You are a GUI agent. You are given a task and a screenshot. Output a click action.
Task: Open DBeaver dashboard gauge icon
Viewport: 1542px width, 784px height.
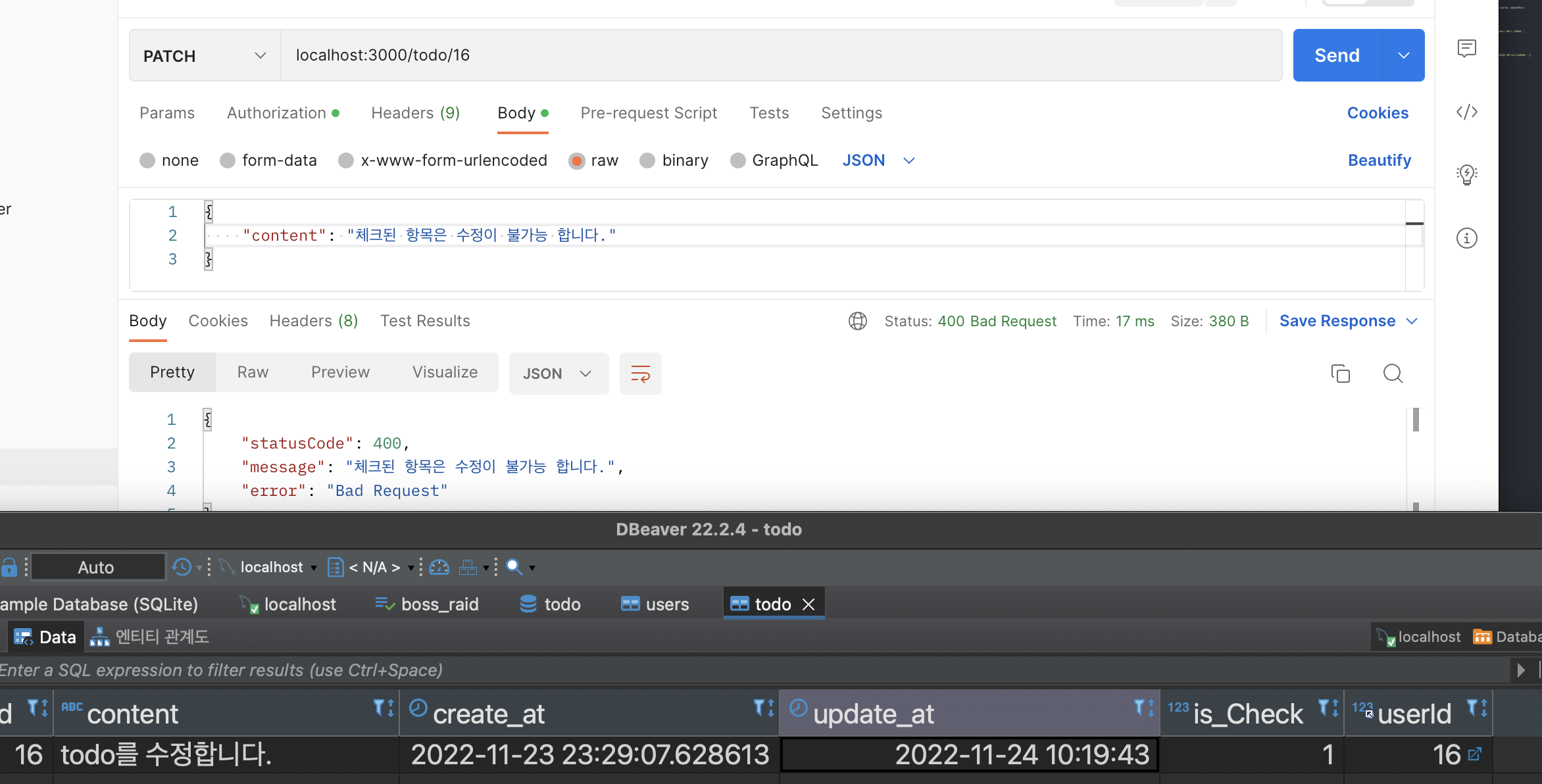(439, 567)
